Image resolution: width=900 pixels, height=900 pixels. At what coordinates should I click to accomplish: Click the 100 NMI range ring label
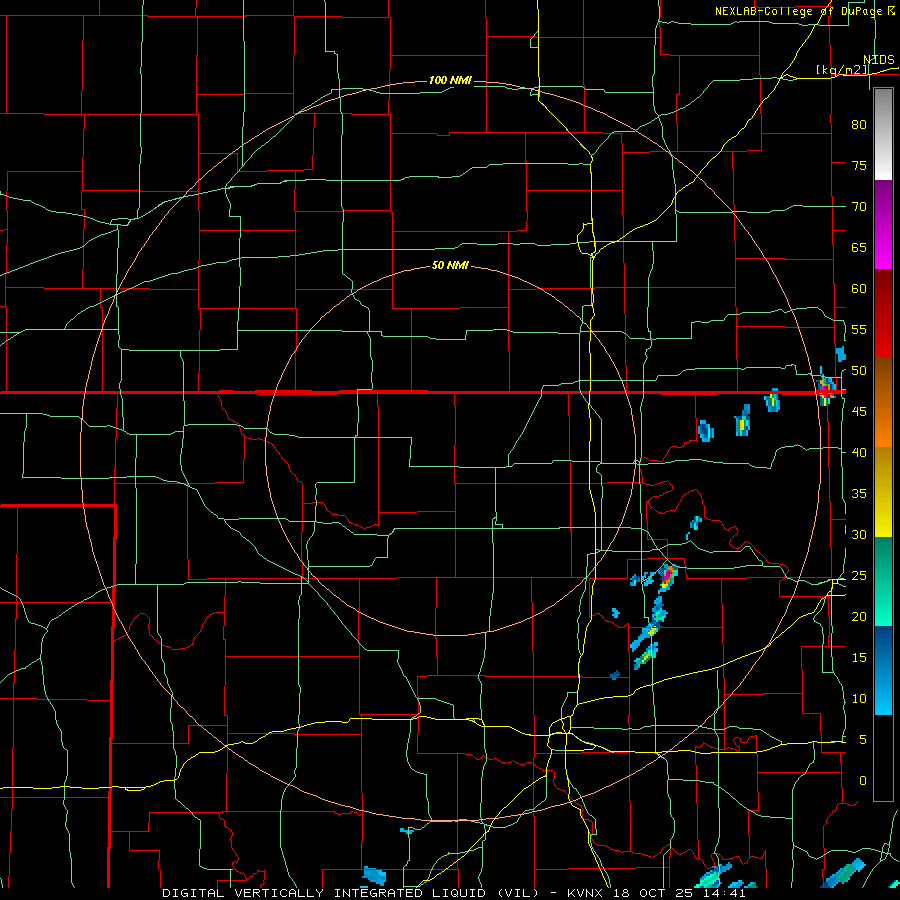coord(450,80)
